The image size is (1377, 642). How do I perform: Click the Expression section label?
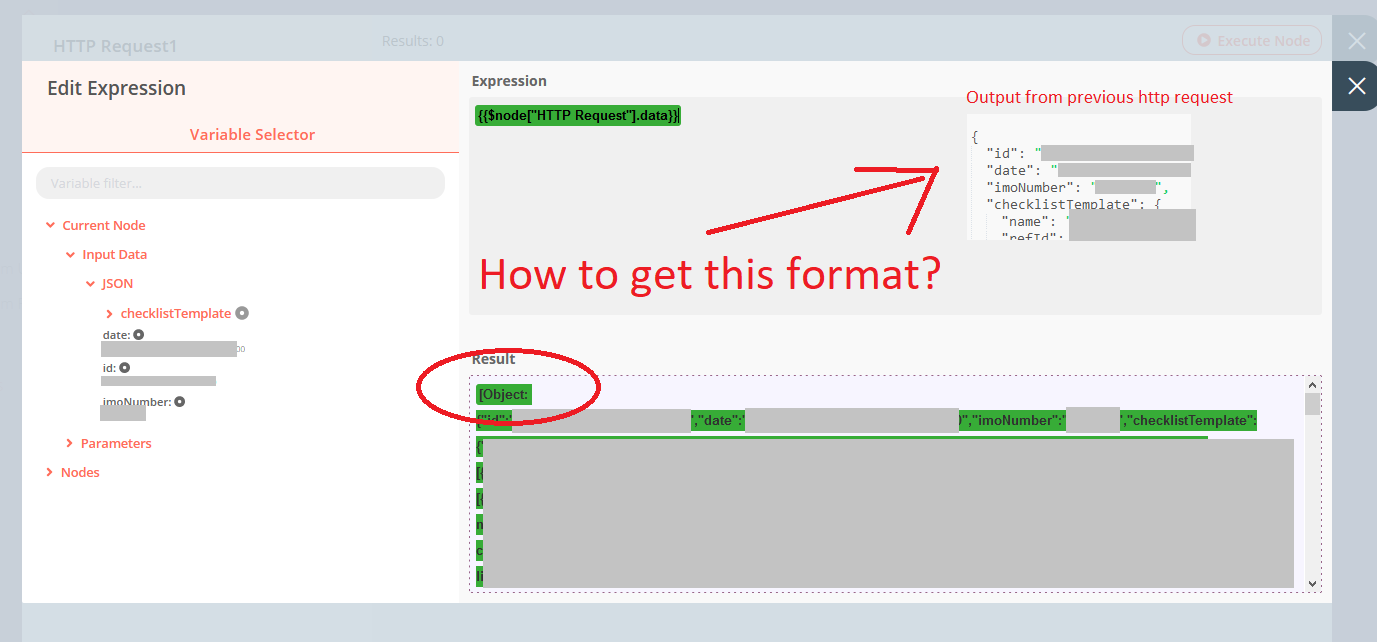point(509,81)
